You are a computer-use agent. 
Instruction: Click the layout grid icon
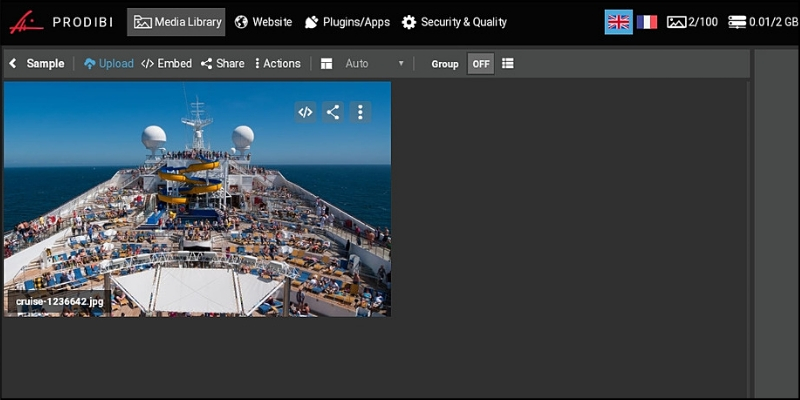coord(327,64)
